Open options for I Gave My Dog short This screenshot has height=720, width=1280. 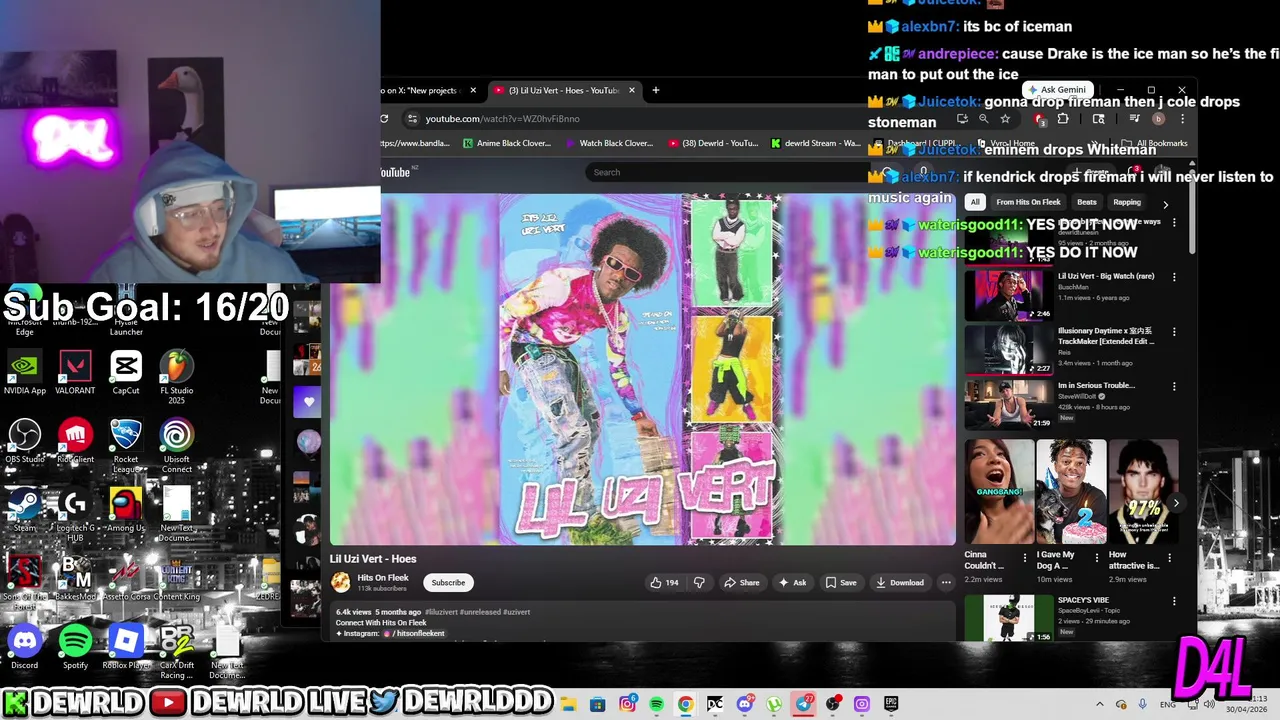[1096, 557]
